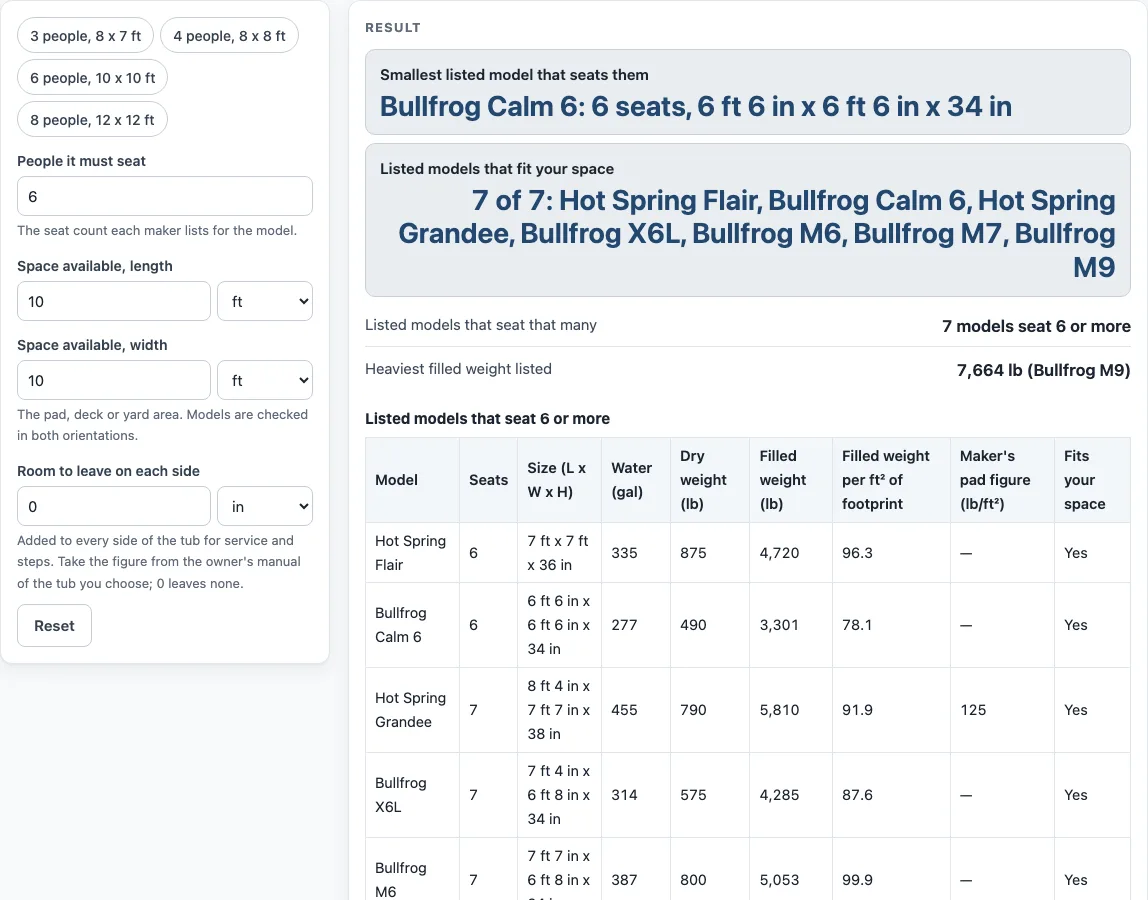Click the 'Model' column header
Screen dimensions: 1148x900
pos(412,480)
